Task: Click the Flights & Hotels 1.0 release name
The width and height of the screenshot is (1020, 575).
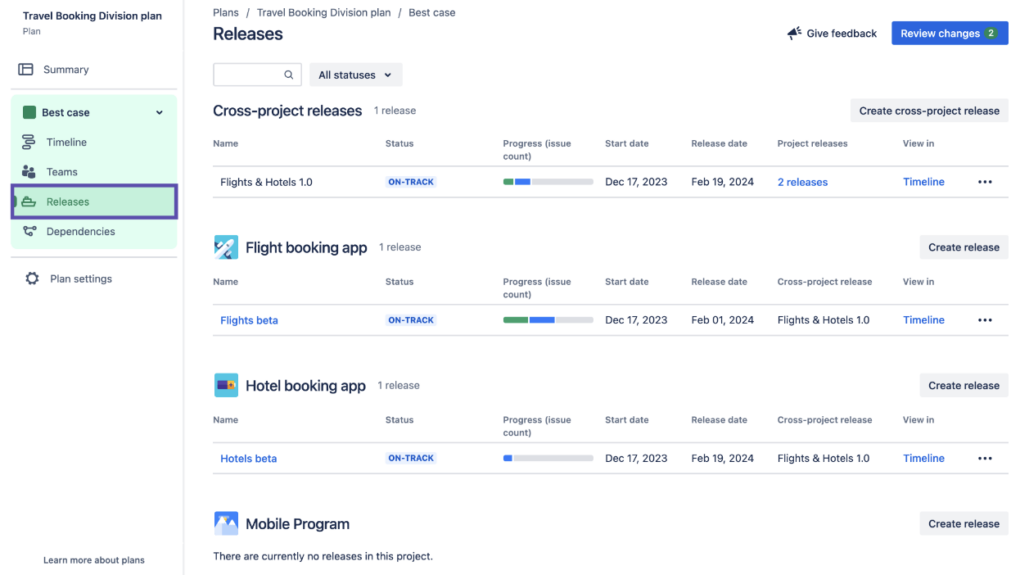Action: point(266,182)
